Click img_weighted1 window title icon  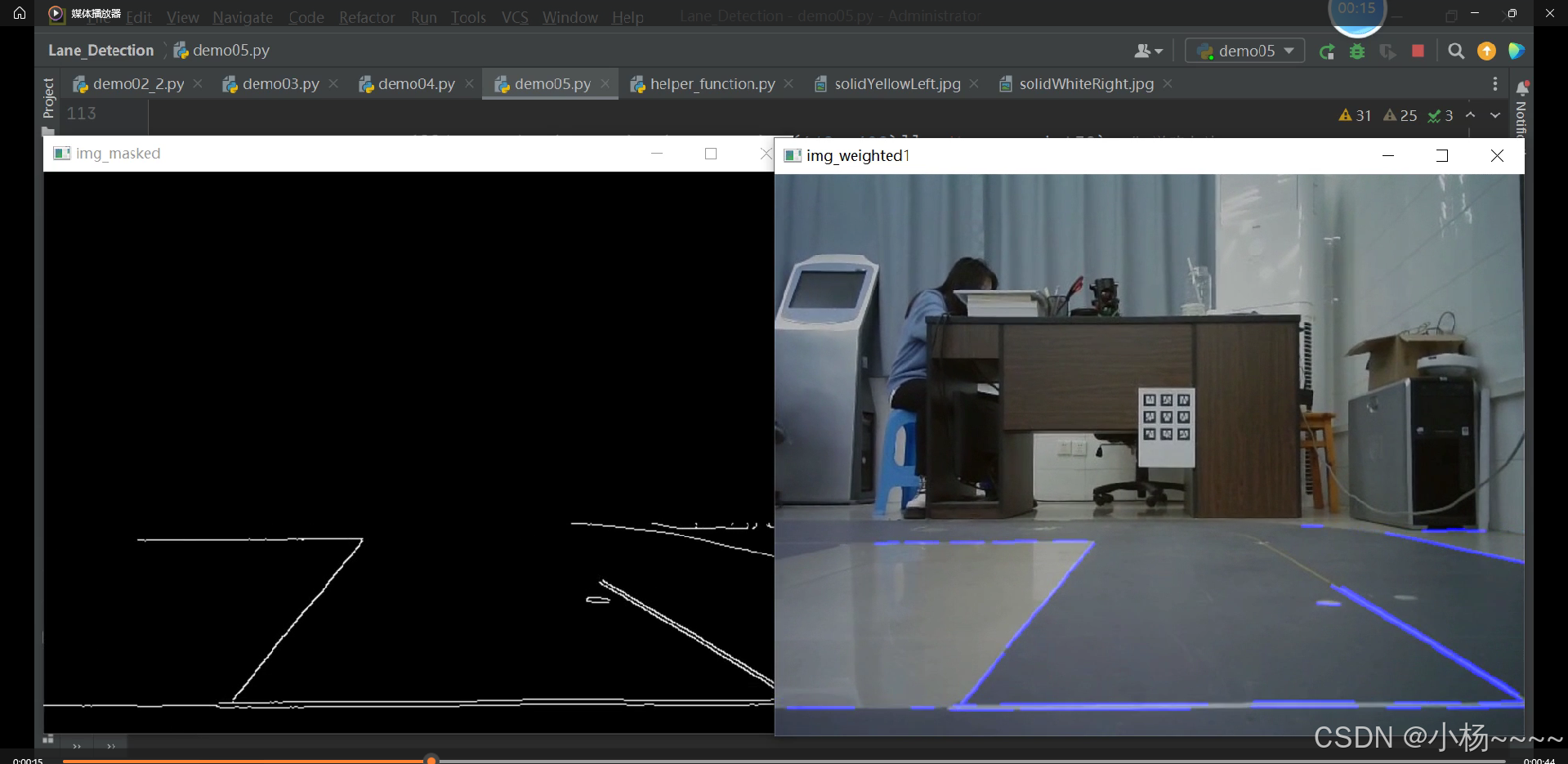pyautogui.click(x=793, y=155)
